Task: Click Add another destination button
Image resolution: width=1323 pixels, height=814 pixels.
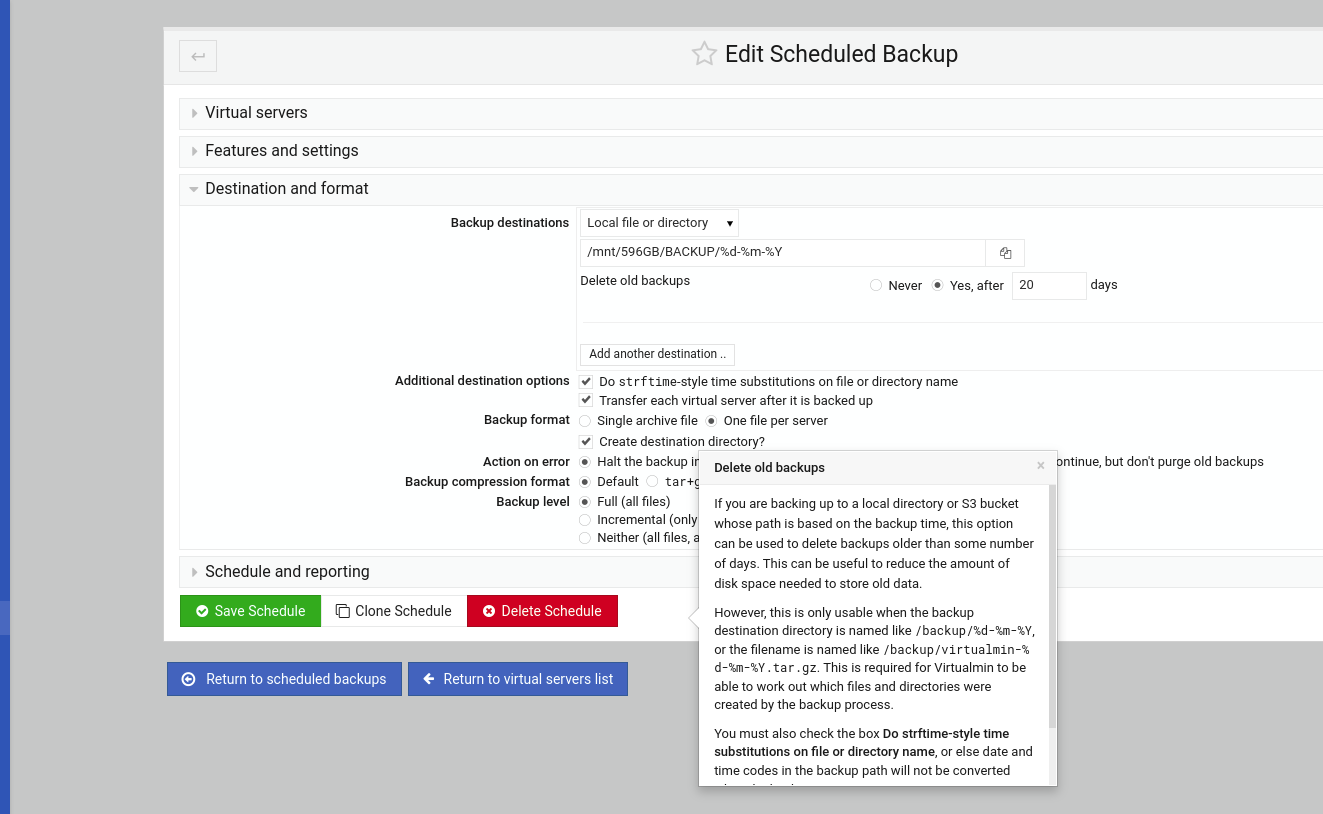Action: [x=657, y=354]
